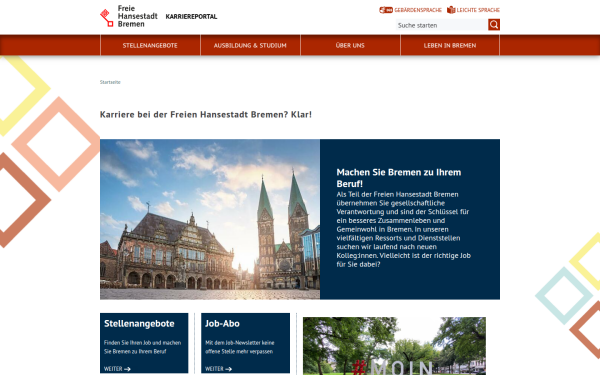Click Weiter in the Job-Abo card
The height and width of the screenshot is (375, 600).
218,369
